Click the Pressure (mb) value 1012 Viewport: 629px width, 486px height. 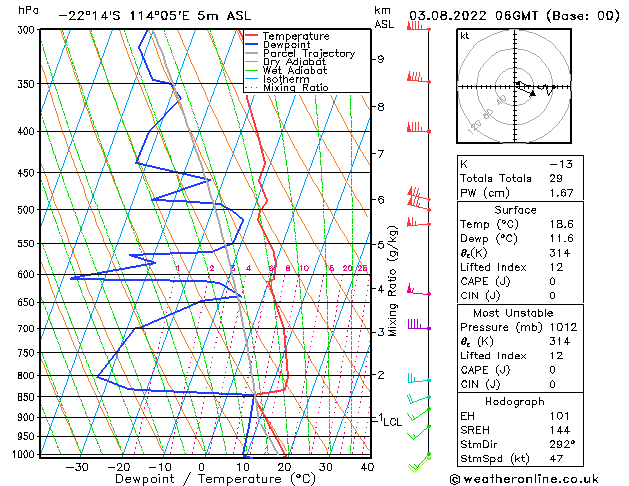click(563, 327)
